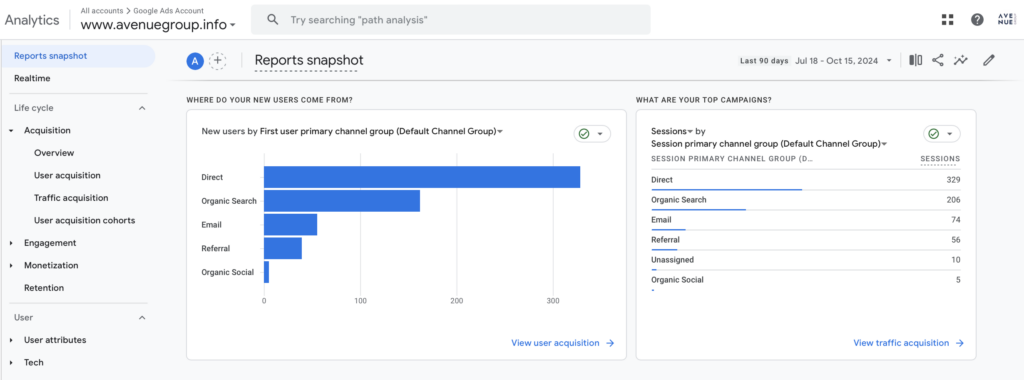
Task: Click the blue 'A' All Users segment badge
Action: [x=195, y=61]
